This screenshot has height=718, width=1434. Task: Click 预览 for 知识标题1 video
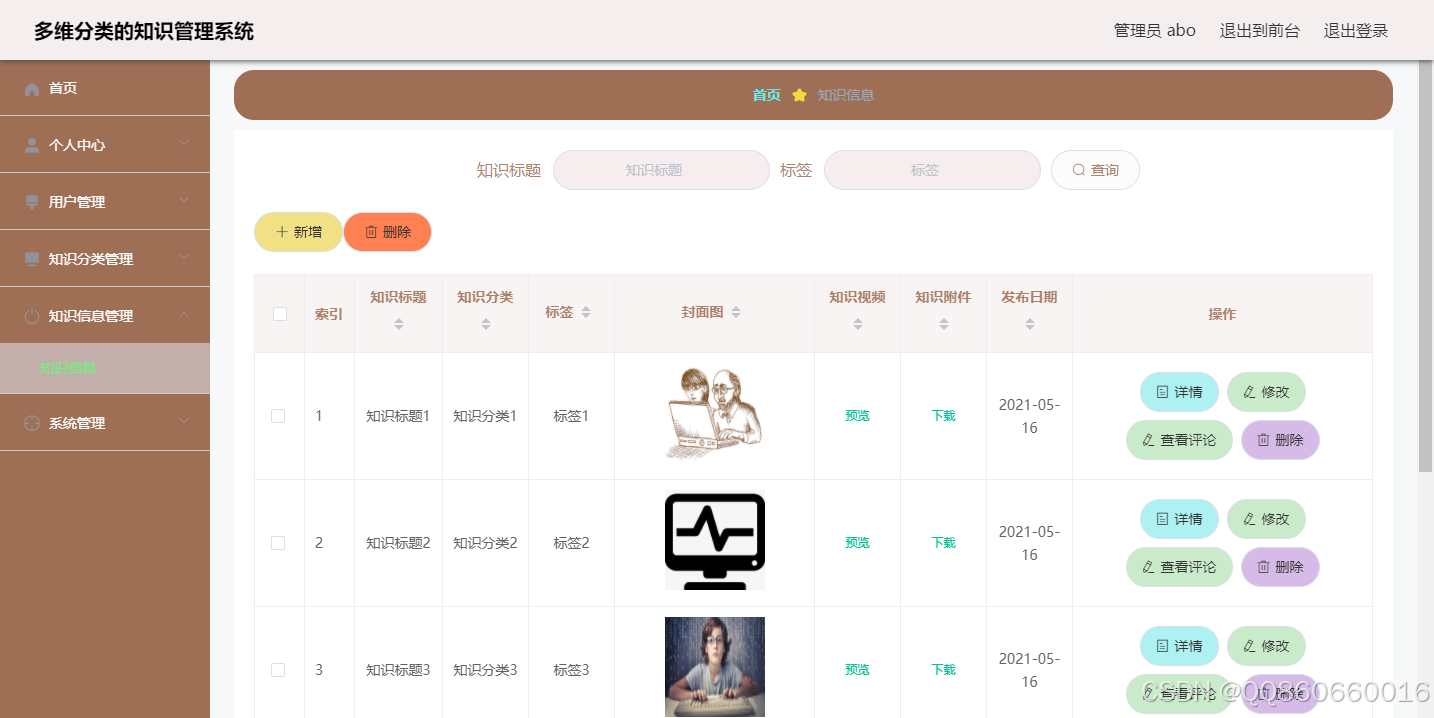858,416
